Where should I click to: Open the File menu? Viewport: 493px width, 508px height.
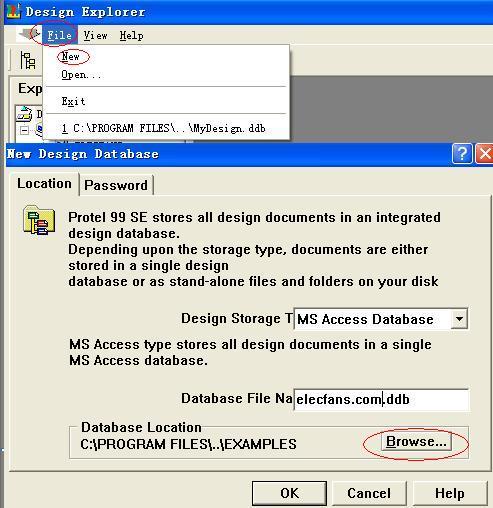pyautogui.click(x=59, y=35)
